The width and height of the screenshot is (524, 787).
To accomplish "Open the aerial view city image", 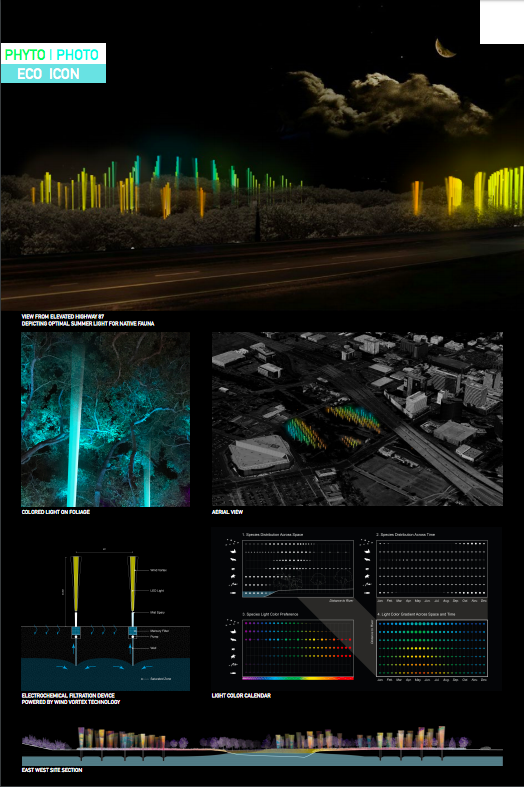I will pyautogui.click(x=357, y=419).
